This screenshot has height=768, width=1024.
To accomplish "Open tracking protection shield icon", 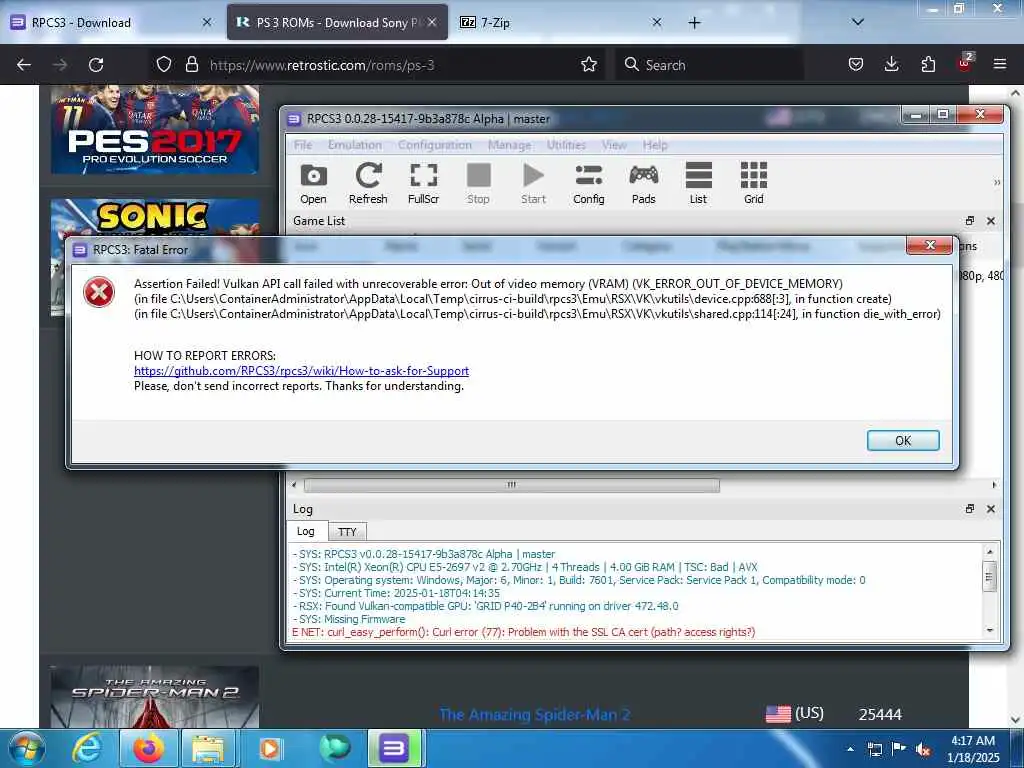I will click(164, 65).
